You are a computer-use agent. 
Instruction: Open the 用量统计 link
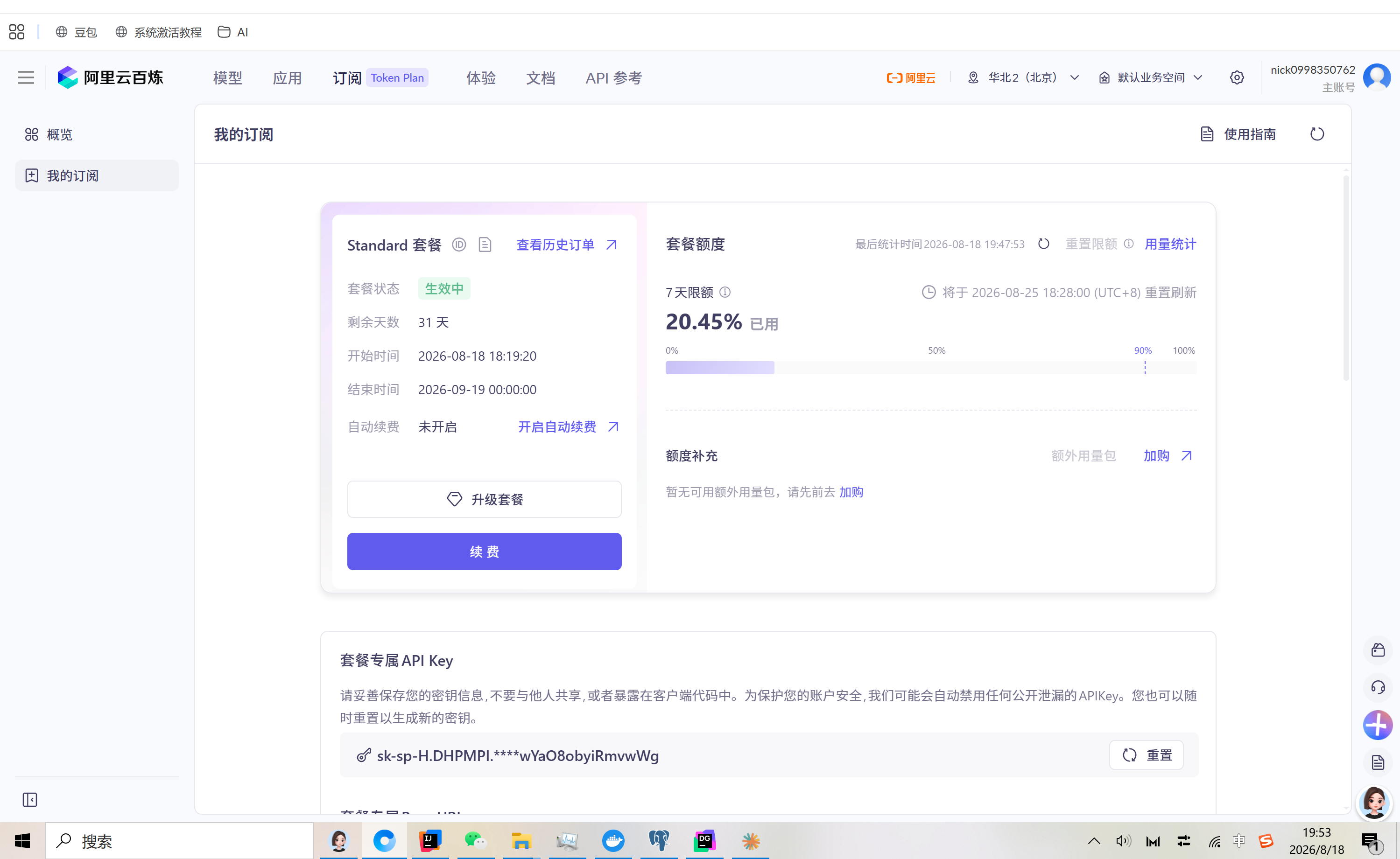click(x=1170, y=244)
